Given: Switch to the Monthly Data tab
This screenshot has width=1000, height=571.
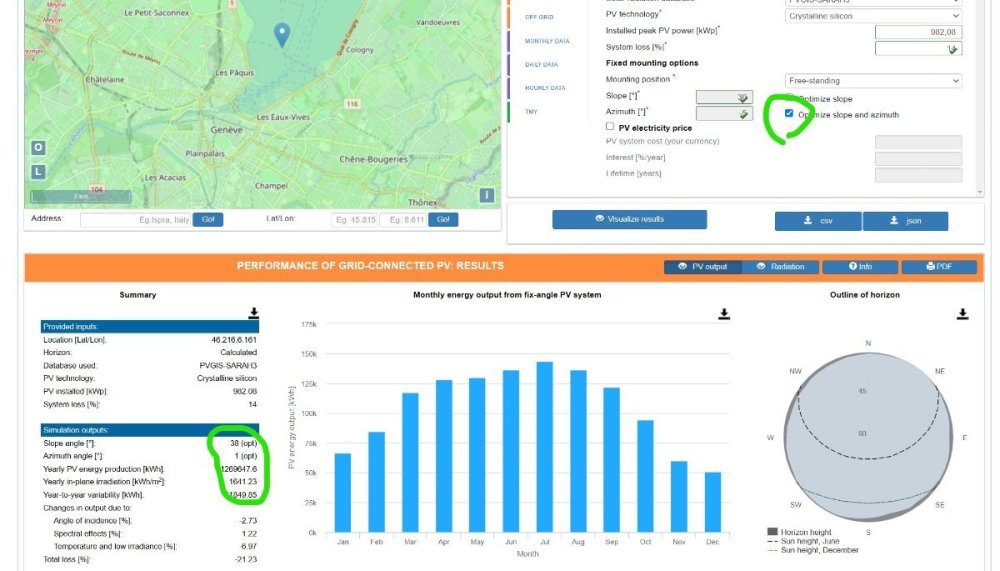Looking at the screenshot, I should pyautogui.click(x=547, y=41).
